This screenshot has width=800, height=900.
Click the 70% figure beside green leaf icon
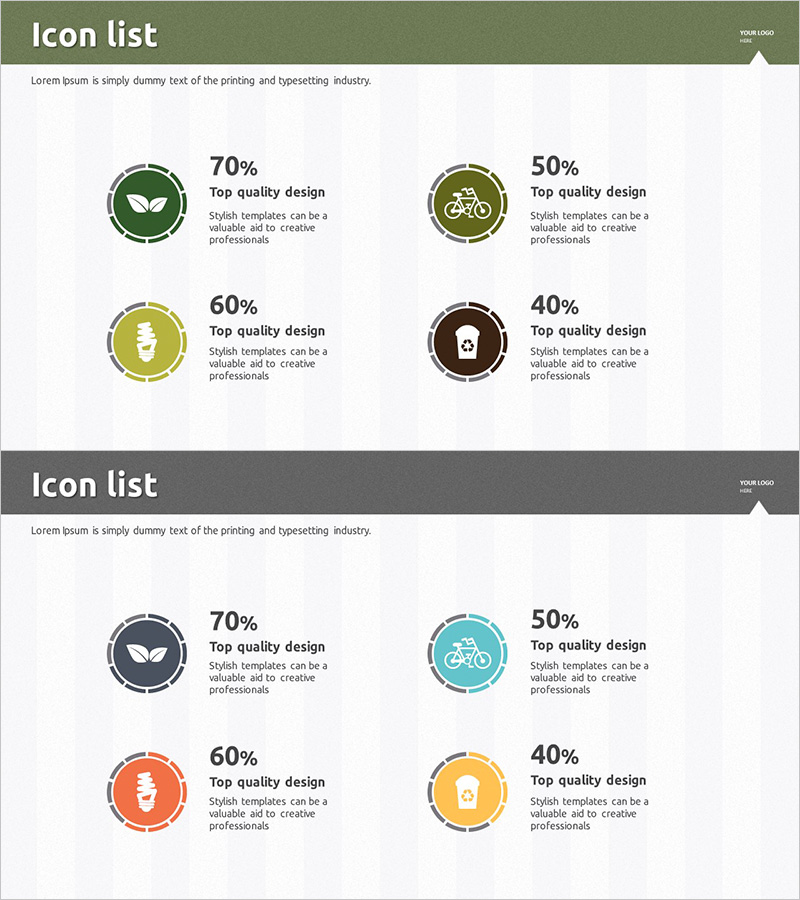[233, 166]
